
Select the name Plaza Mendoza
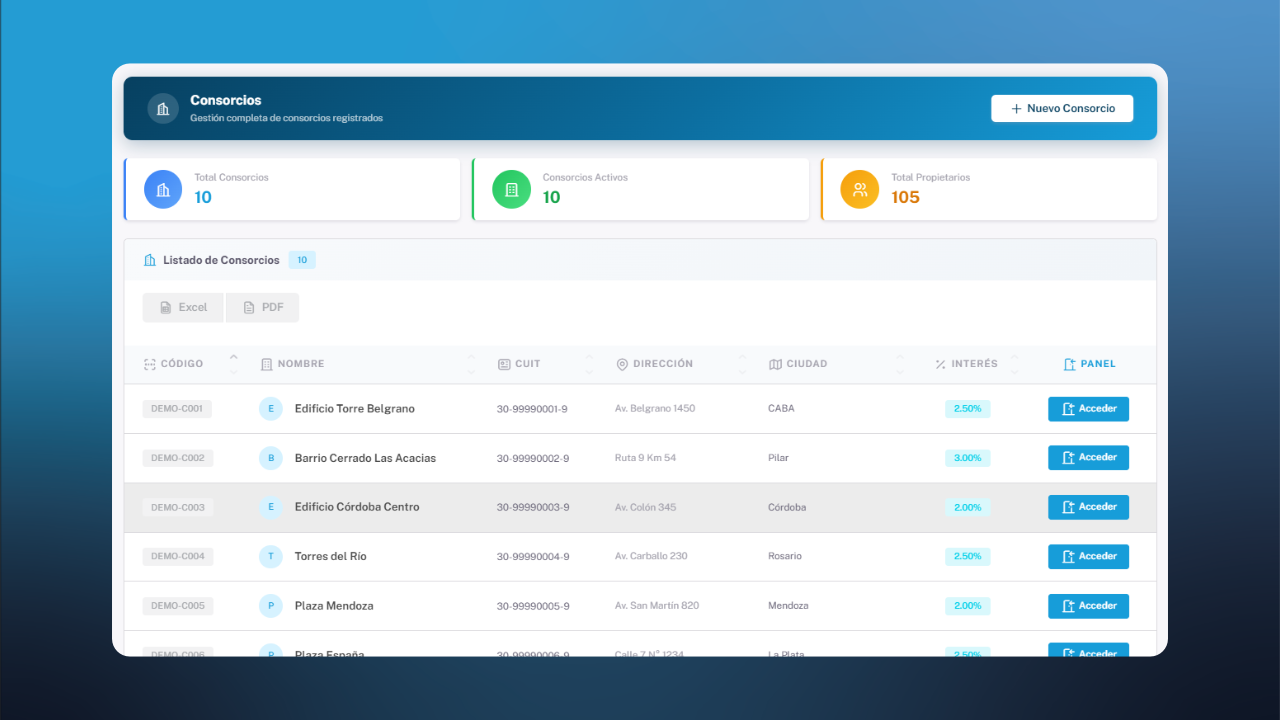tap(334, 606)
